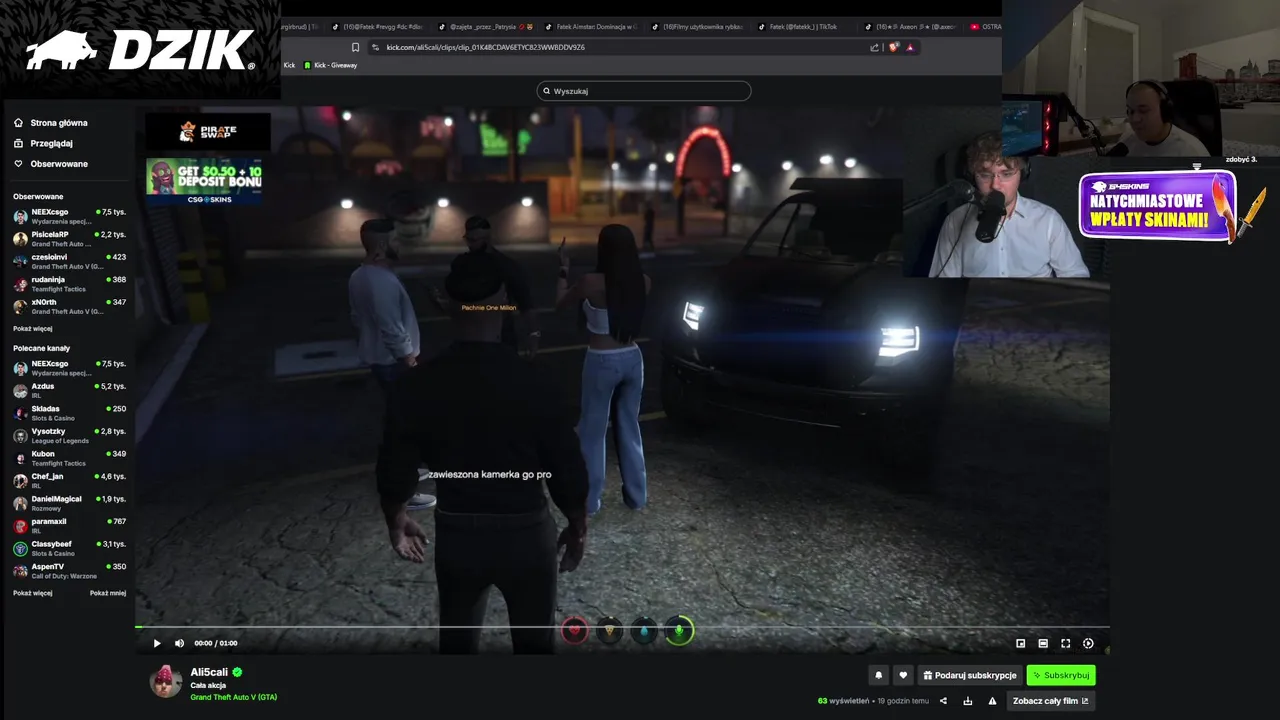Mute the clip using the volume icon

tap(180, 643)
